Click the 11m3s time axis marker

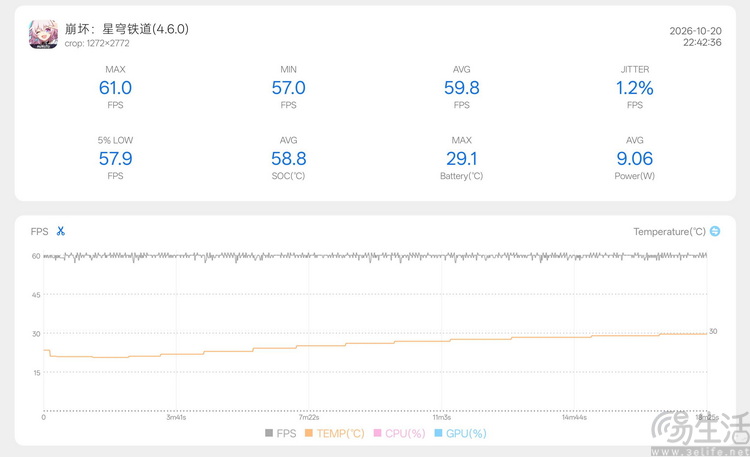tap(441, 417)
